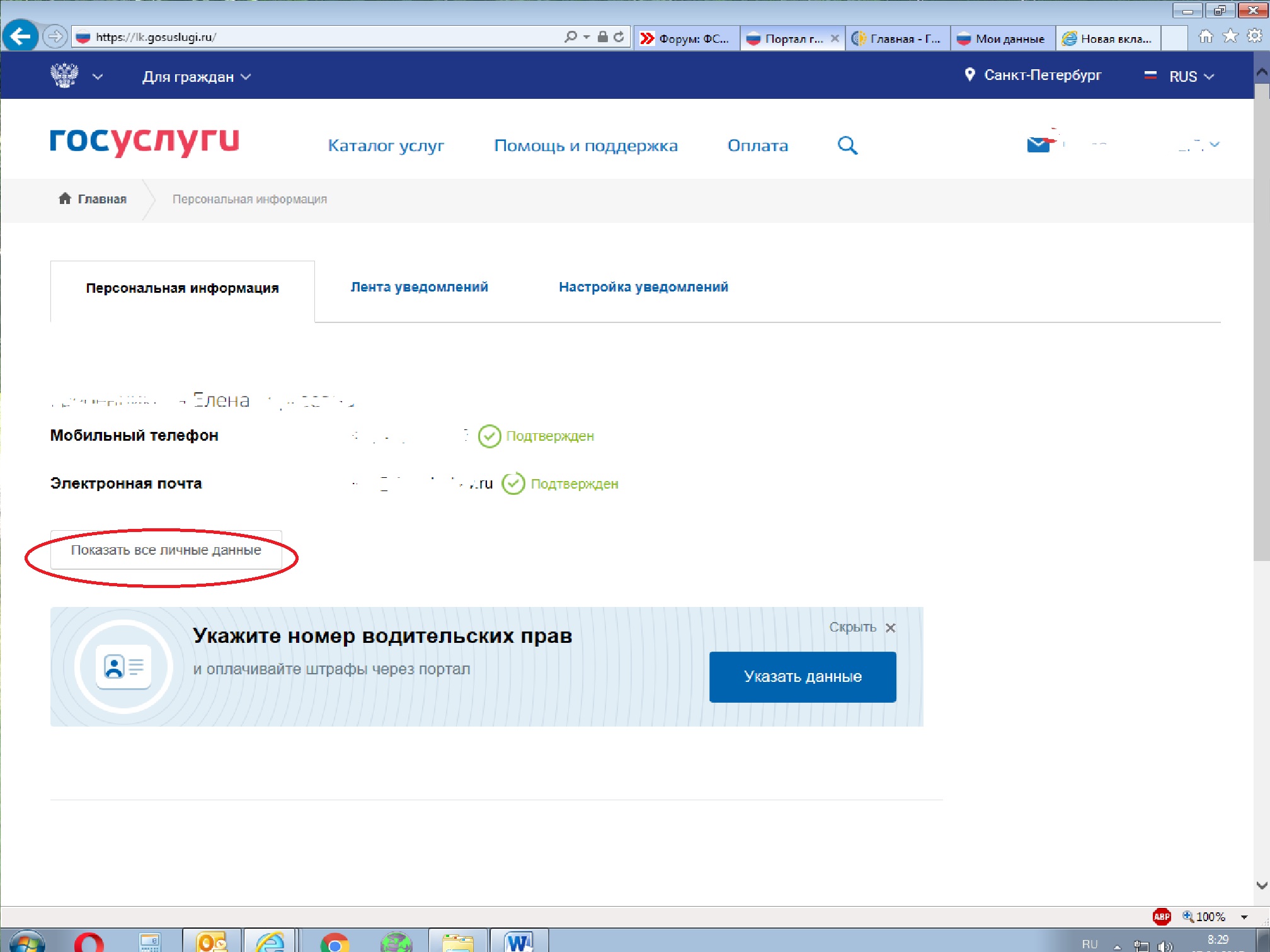Image resolution: width=1270 pixels, height=952 pixels.
Task: Open Outlook from the taskbar
Action: click(212, 941)
